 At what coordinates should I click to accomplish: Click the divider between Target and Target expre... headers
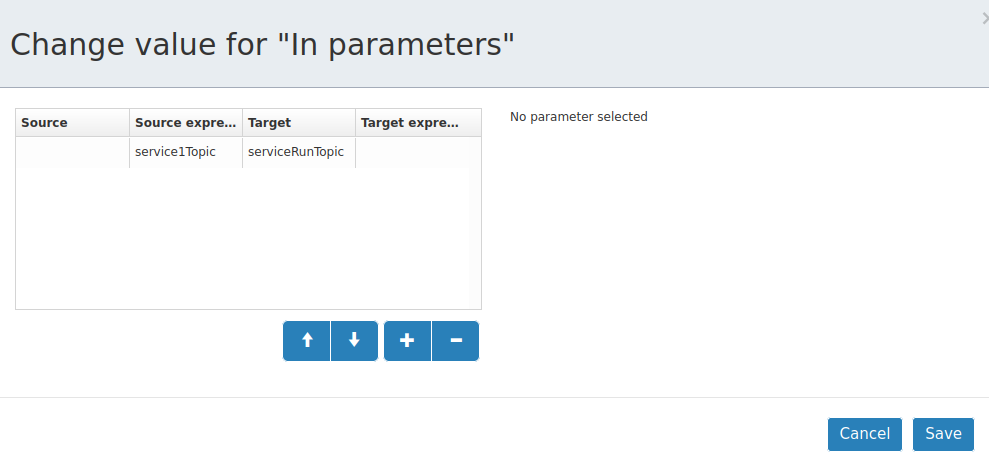[x=355, y=122]
